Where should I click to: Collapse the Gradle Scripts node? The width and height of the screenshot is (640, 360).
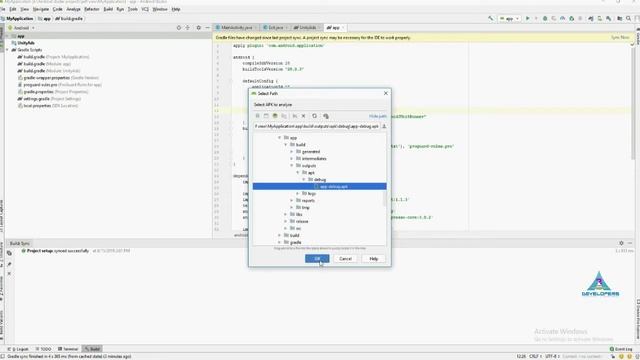coord(7,50)
